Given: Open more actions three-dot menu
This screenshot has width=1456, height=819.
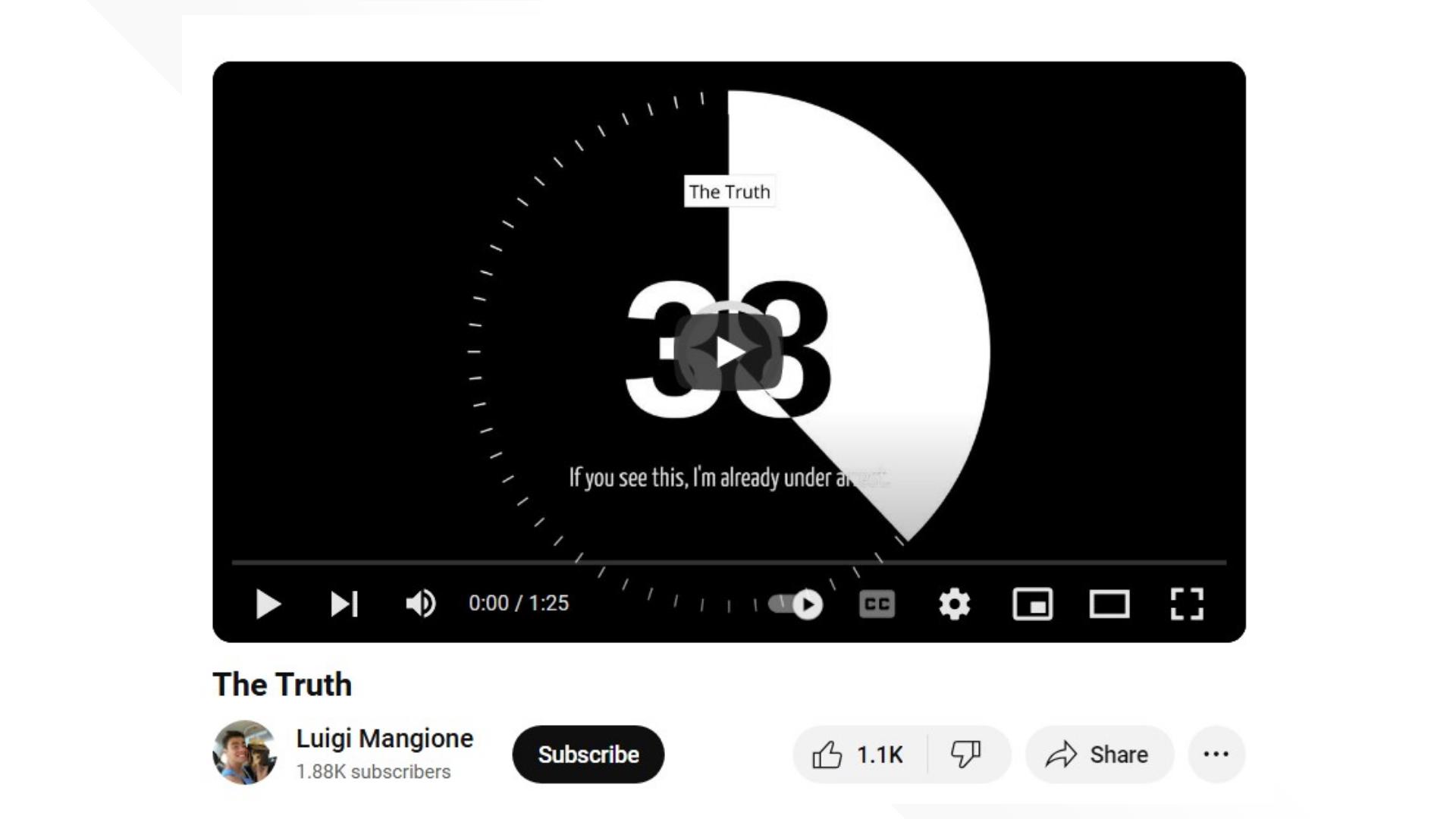Looking at the screenshot, I should tap(1216, 755).
